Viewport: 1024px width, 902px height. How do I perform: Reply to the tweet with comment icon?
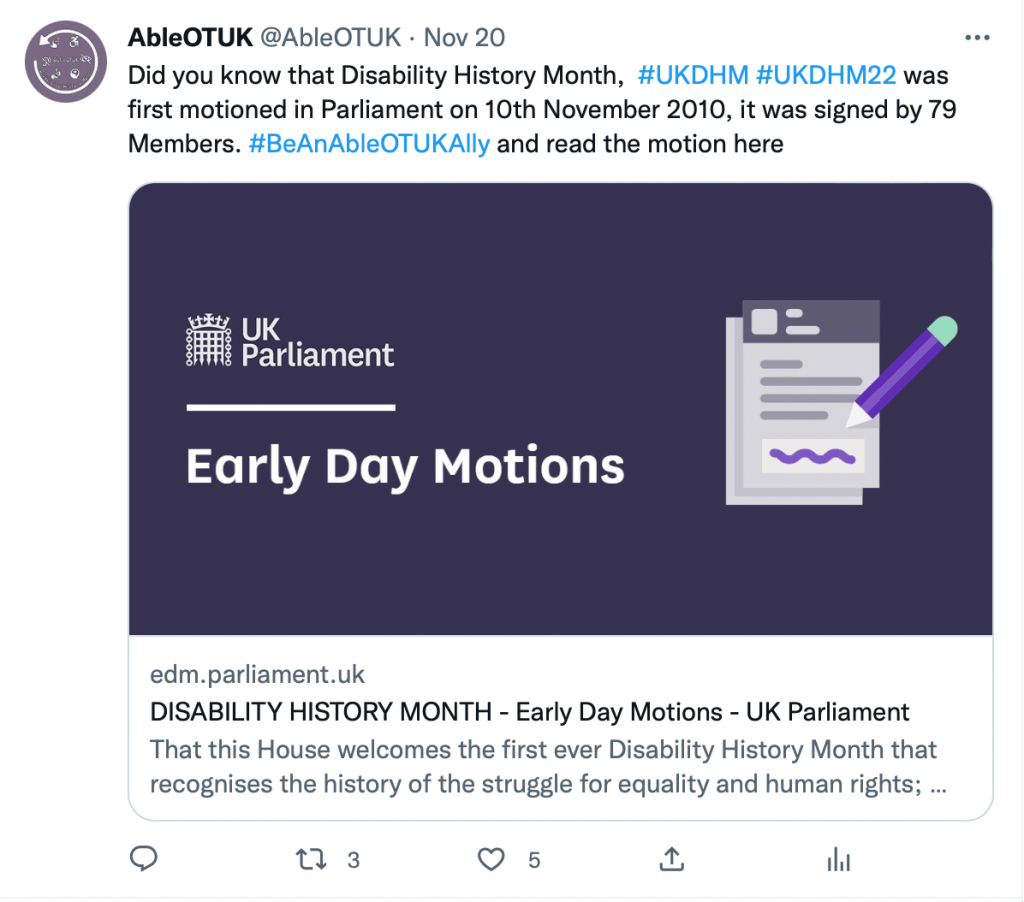pos(145,859)
